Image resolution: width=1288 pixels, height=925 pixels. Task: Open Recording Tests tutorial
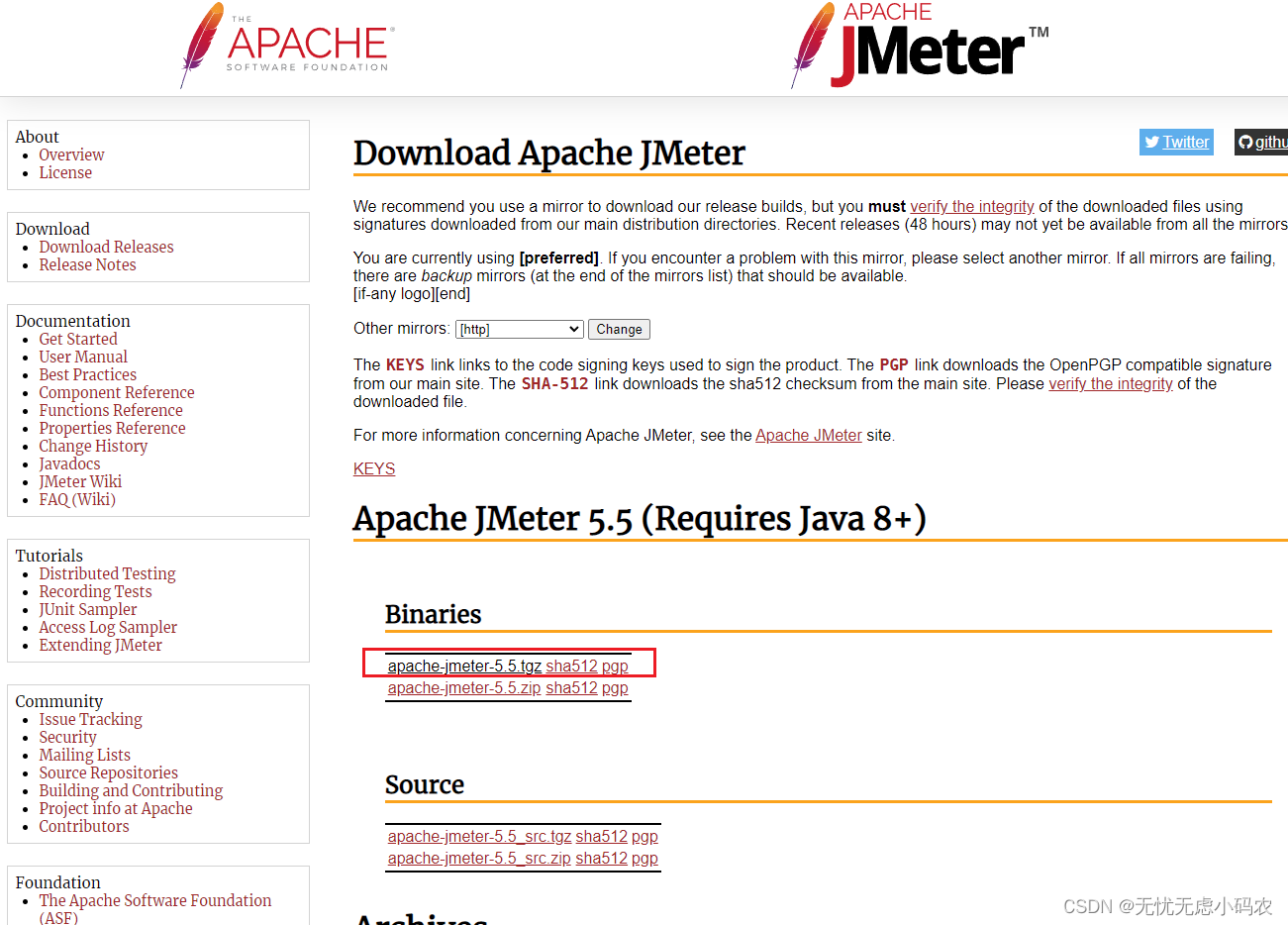(x=95, y=591)
